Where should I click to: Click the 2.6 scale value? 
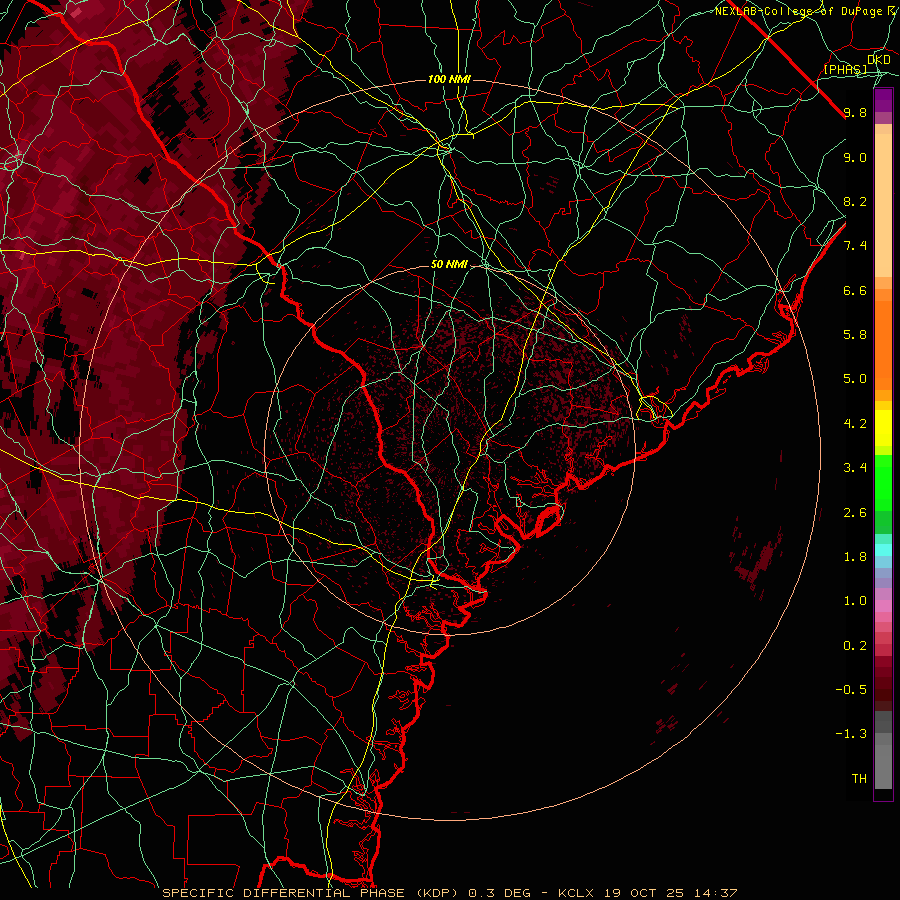click(x=855, y=513)
